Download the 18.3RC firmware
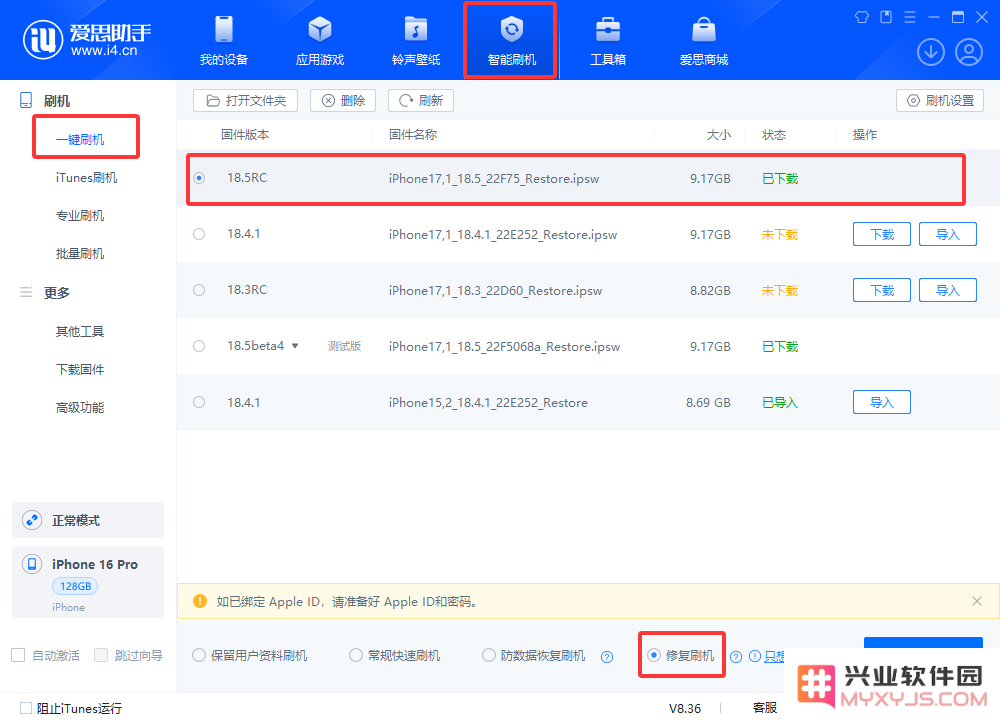The image size is (1000, 723). (882, 290)
